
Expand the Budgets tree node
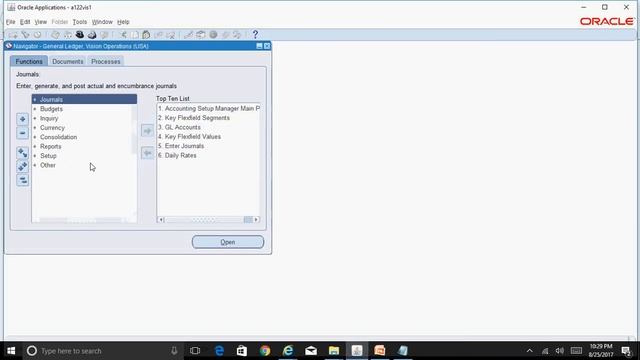click(x=35, y=109)
